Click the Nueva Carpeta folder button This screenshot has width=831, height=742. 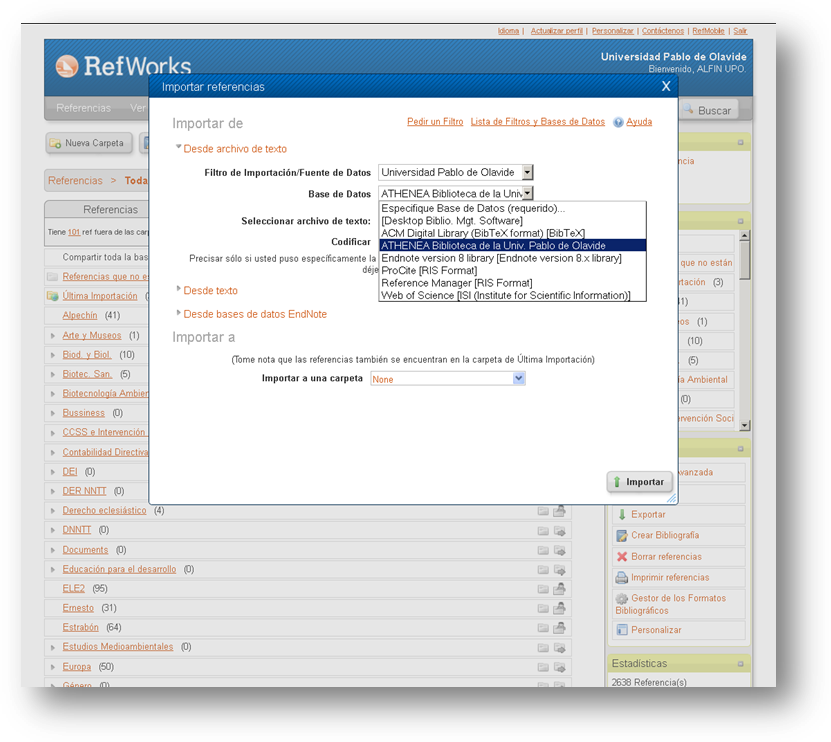[89, 143]
